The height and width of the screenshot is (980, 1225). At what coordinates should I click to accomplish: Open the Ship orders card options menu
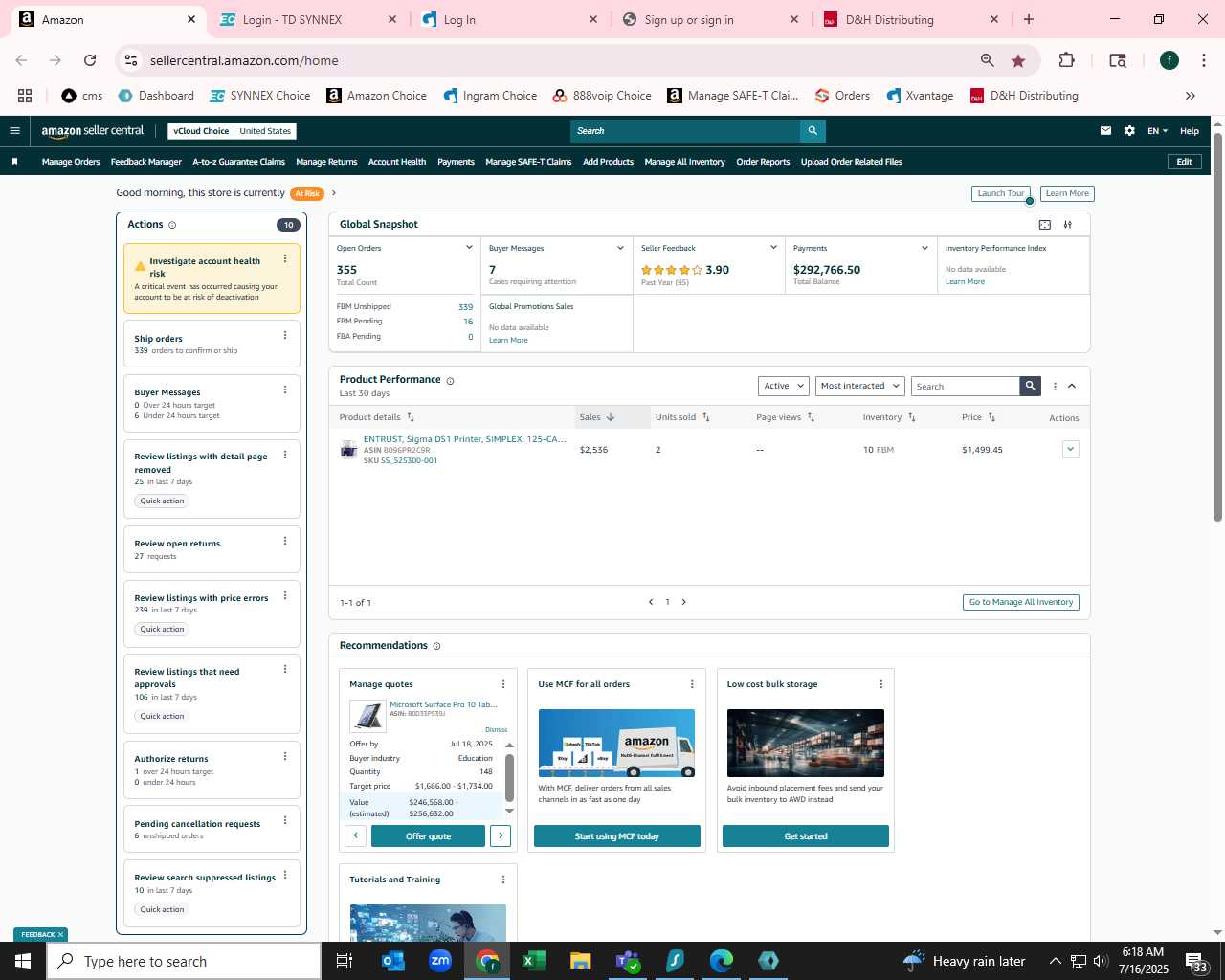[x=285, y=335]
